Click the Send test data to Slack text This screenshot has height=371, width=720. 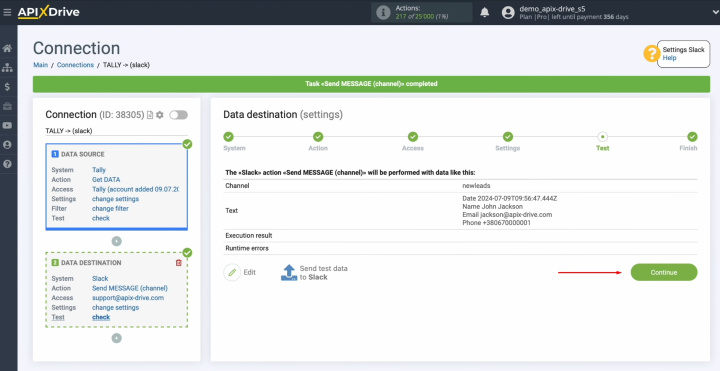[324, 273]
